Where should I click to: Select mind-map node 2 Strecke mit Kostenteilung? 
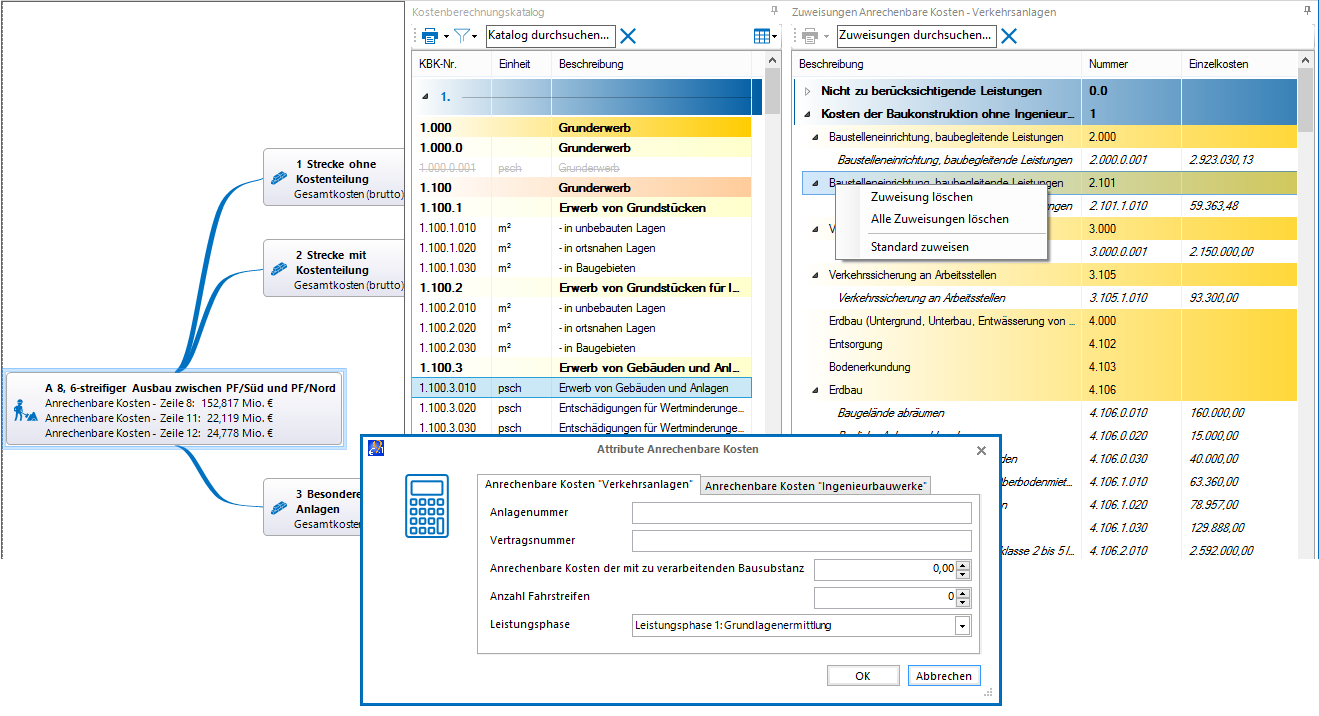[x=336, y=268]
